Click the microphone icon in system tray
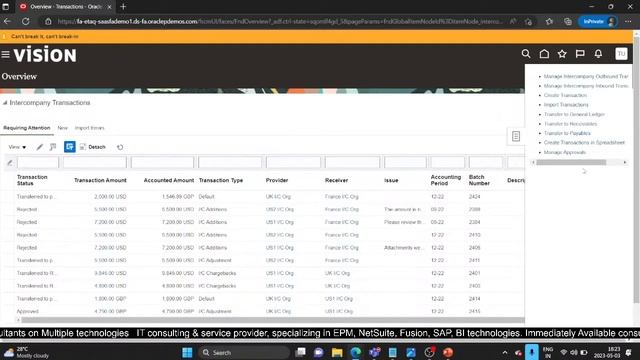 click(x=531, y=352)
